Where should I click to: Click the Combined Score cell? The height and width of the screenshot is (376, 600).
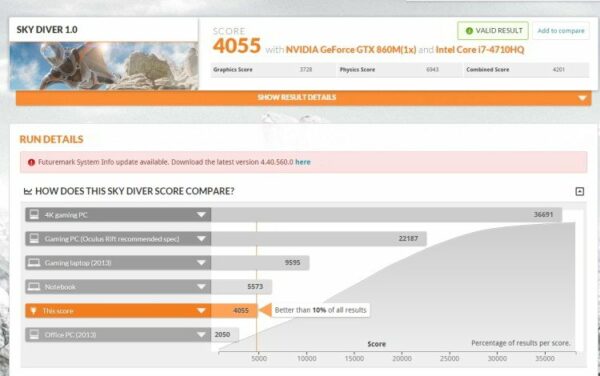click(527, 70)
